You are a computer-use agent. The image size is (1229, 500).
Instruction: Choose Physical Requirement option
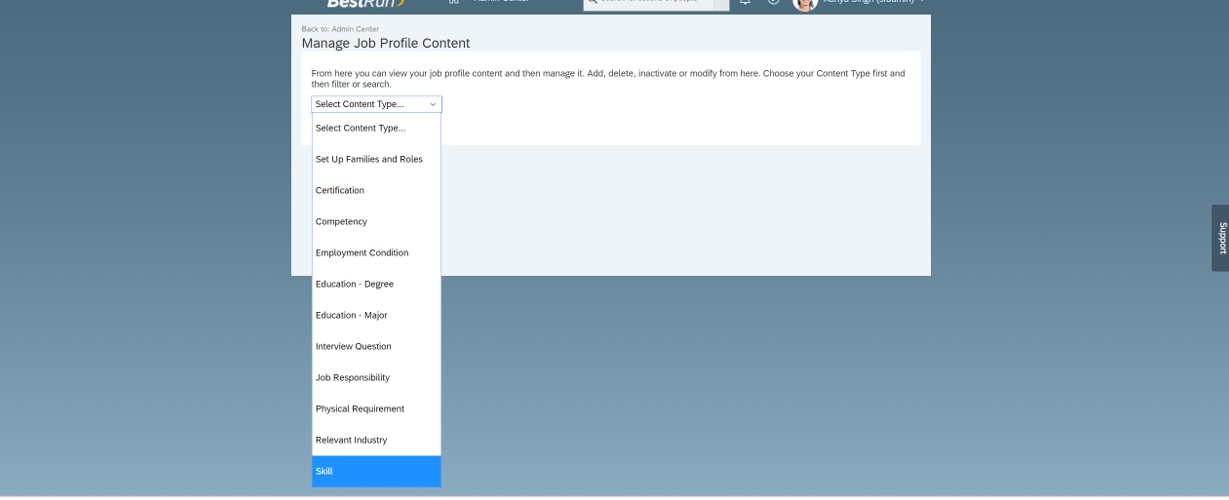(376, 408)
